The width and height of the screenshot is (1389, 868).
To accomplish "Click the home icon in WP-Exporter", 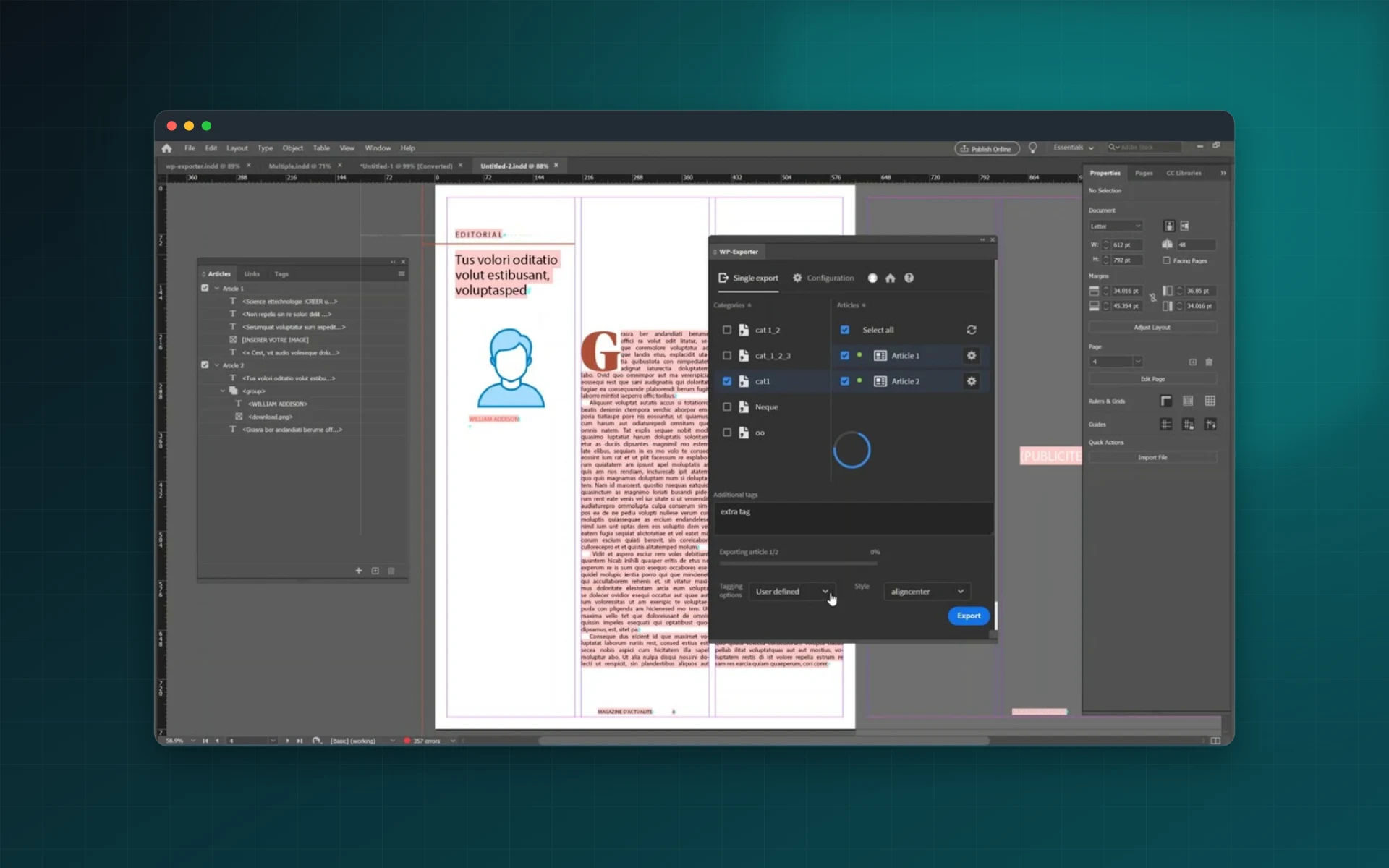I will 890,278.
